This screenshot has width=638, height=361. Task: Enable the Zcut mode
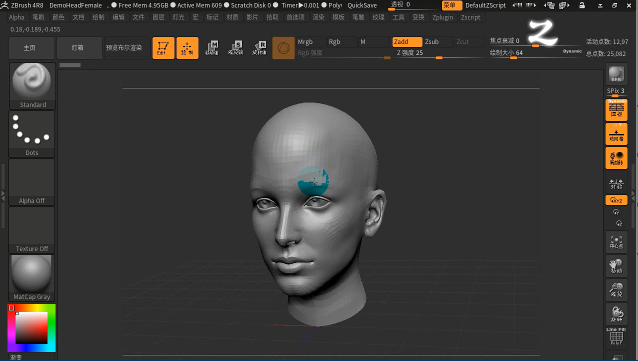[x=469, y=42]
